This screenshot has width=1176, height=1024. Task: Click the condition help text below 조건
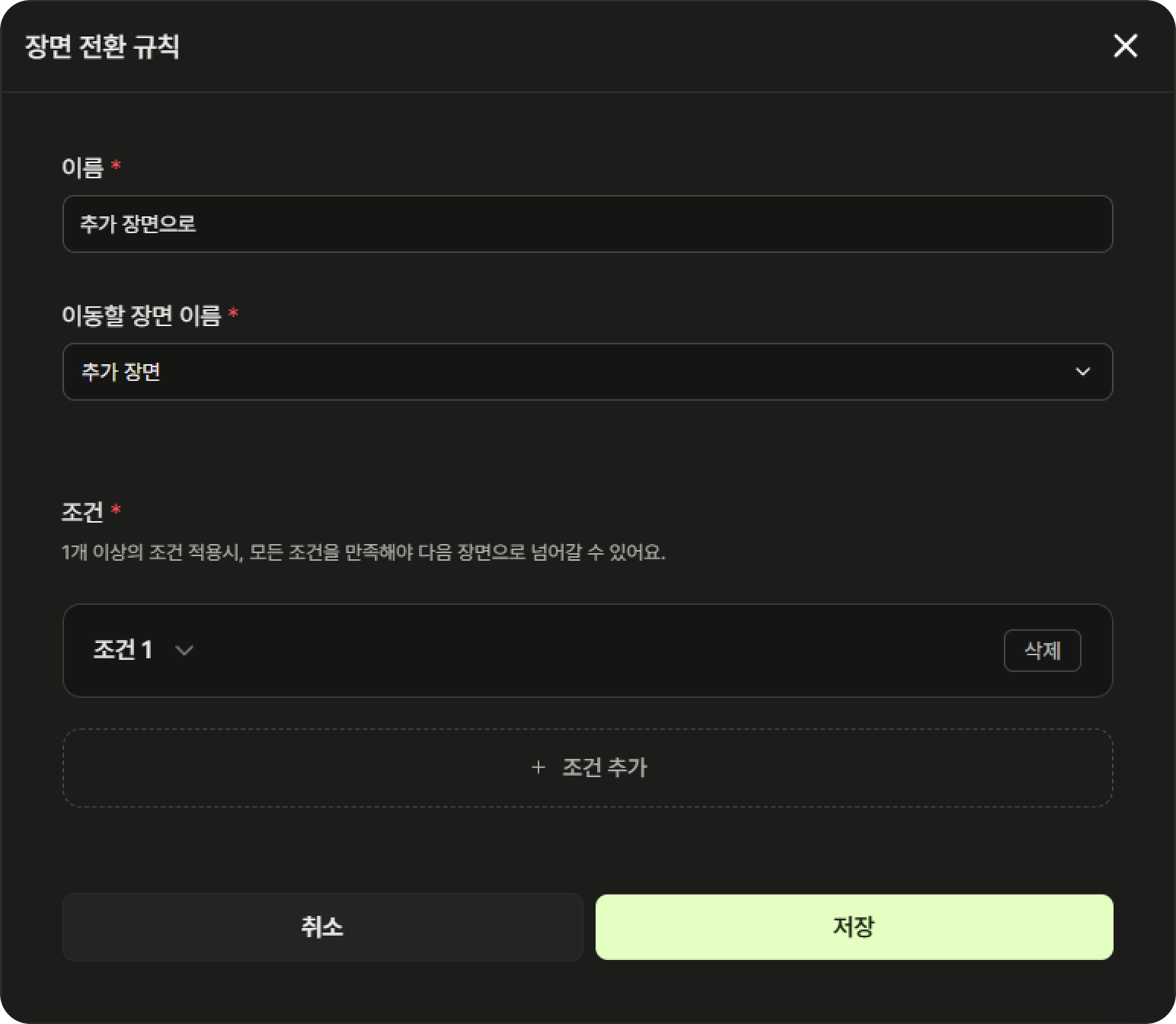pos(363,552)
